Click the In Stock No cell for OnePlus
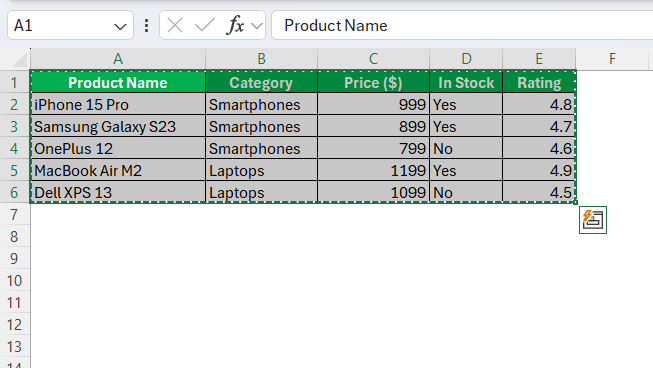The width and height of the screenshot is (653, 368). [x=466, y=148]
